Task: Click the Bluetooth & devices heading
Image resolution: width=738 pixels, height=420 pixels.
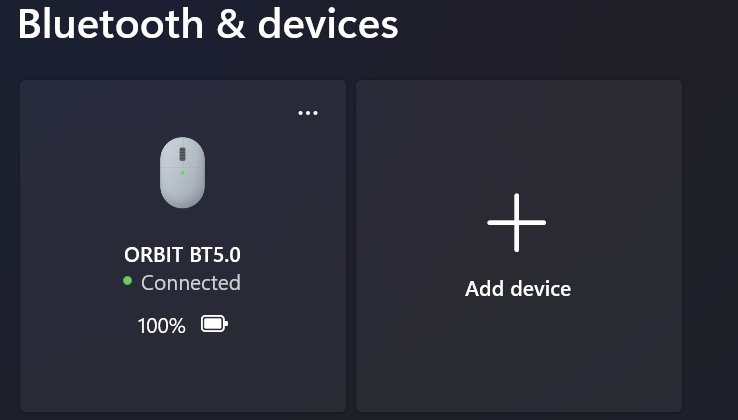Action: (208, 24)
